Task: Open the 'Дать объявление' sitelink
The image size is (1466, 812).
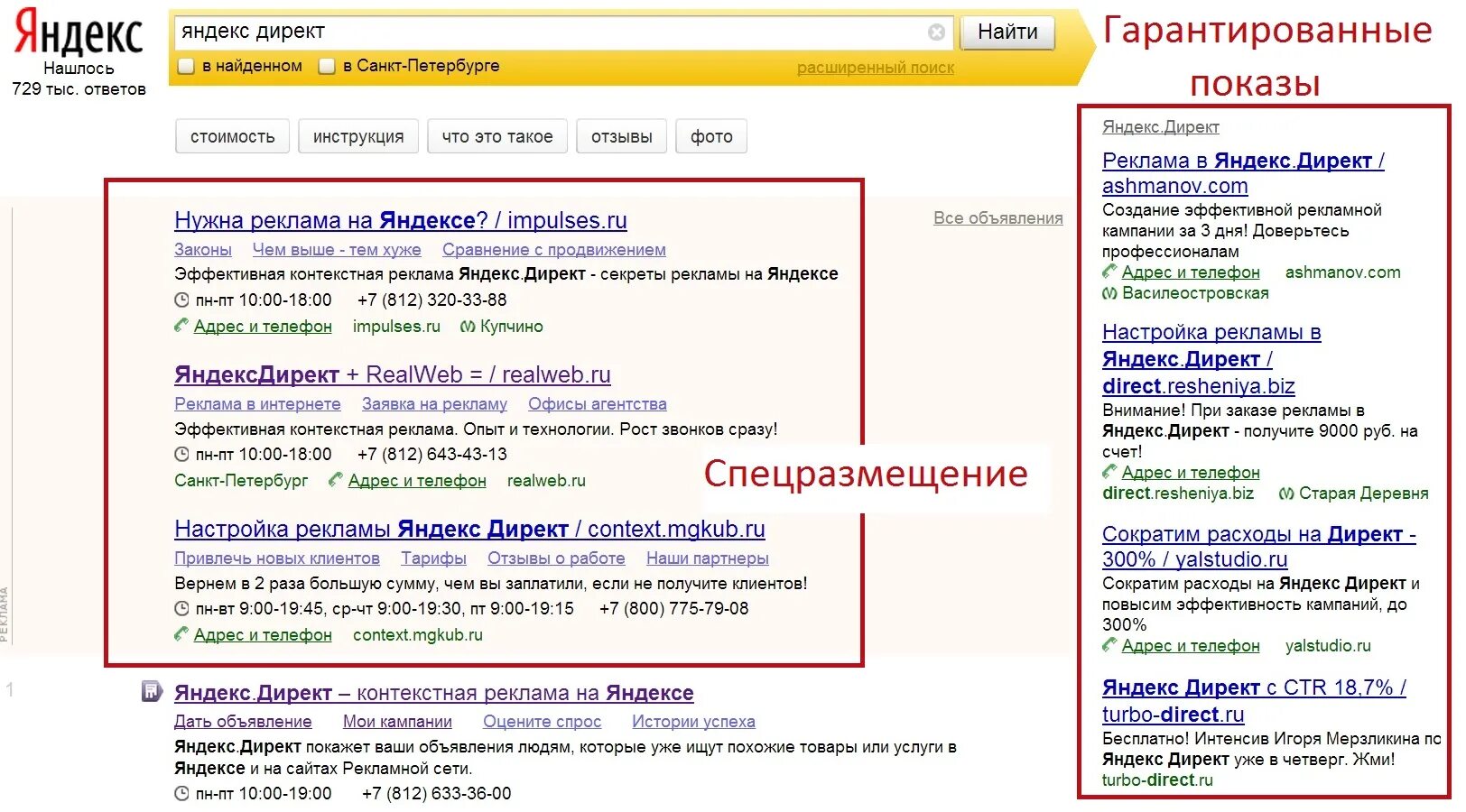Action: [243, 722]
